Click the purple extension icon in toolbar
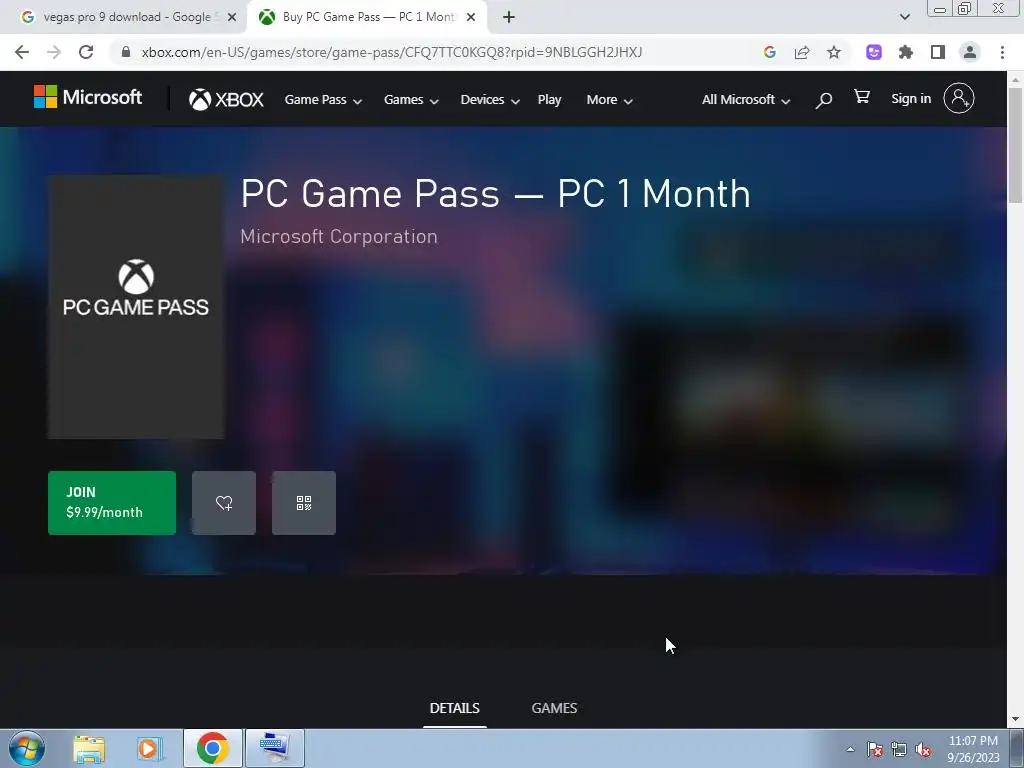This screenshot has width=1024, height=768. [874, 52]
